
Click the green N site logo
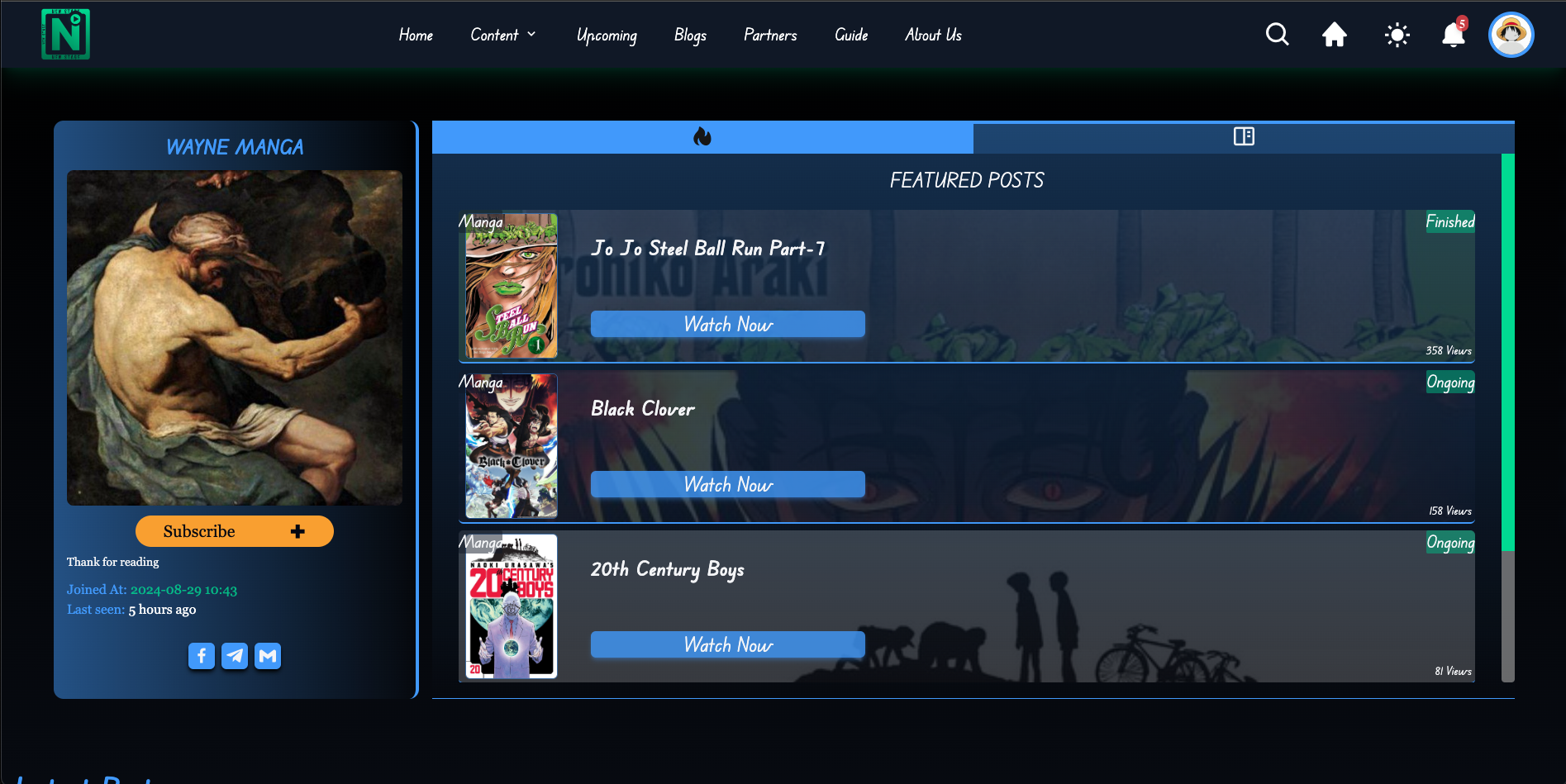coord(65,34)
